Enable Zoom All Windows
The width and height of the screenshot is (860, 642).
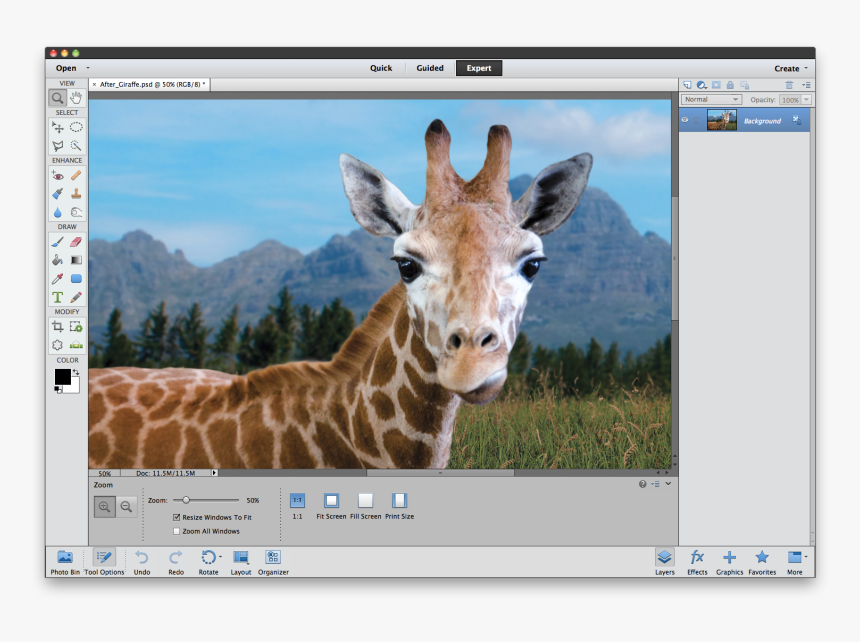pos(176,531)
